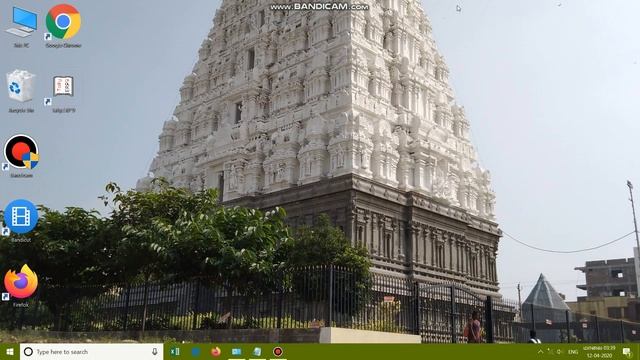The height and width of the screenshot is (360, 640).
Task: Open Firefox from the taskbar
Action: [216, 352]
